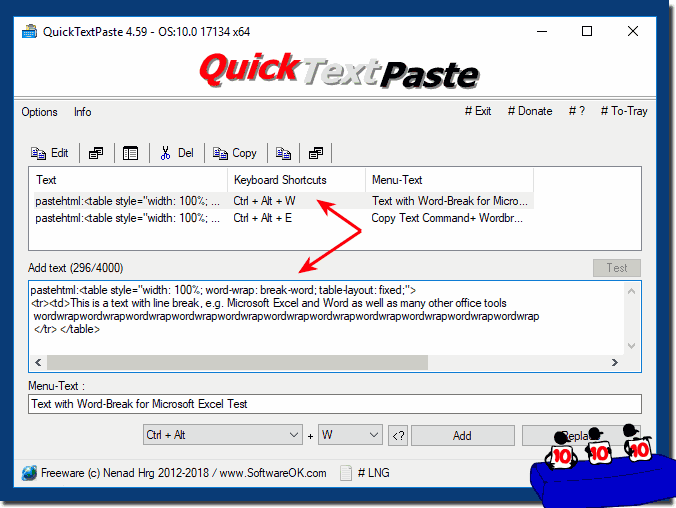Click the Text column header
The height and width of the screenshot is (508, 676).
coord(128,180)
